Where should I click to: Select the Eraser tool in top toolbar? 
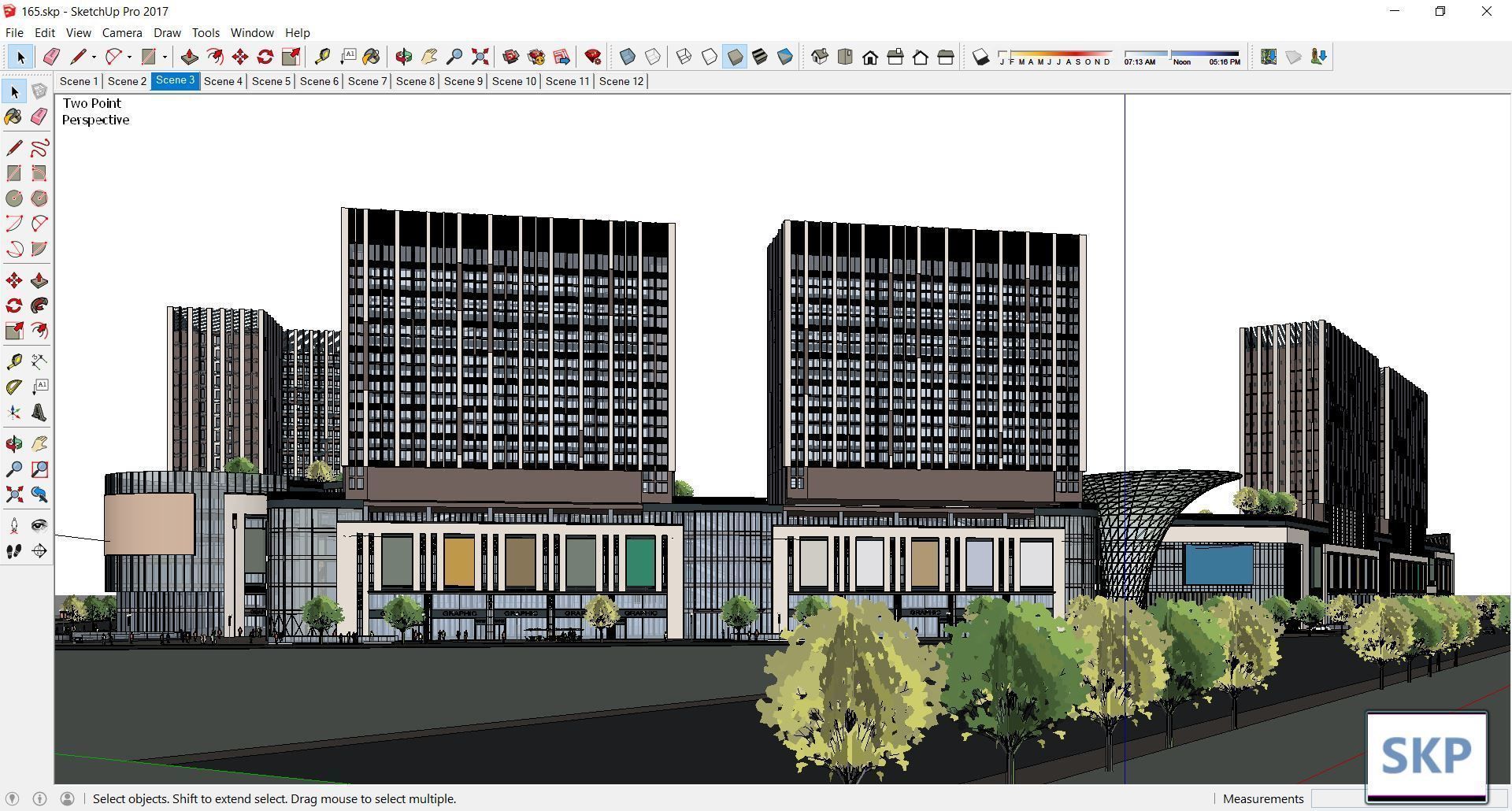click(51, 57)
